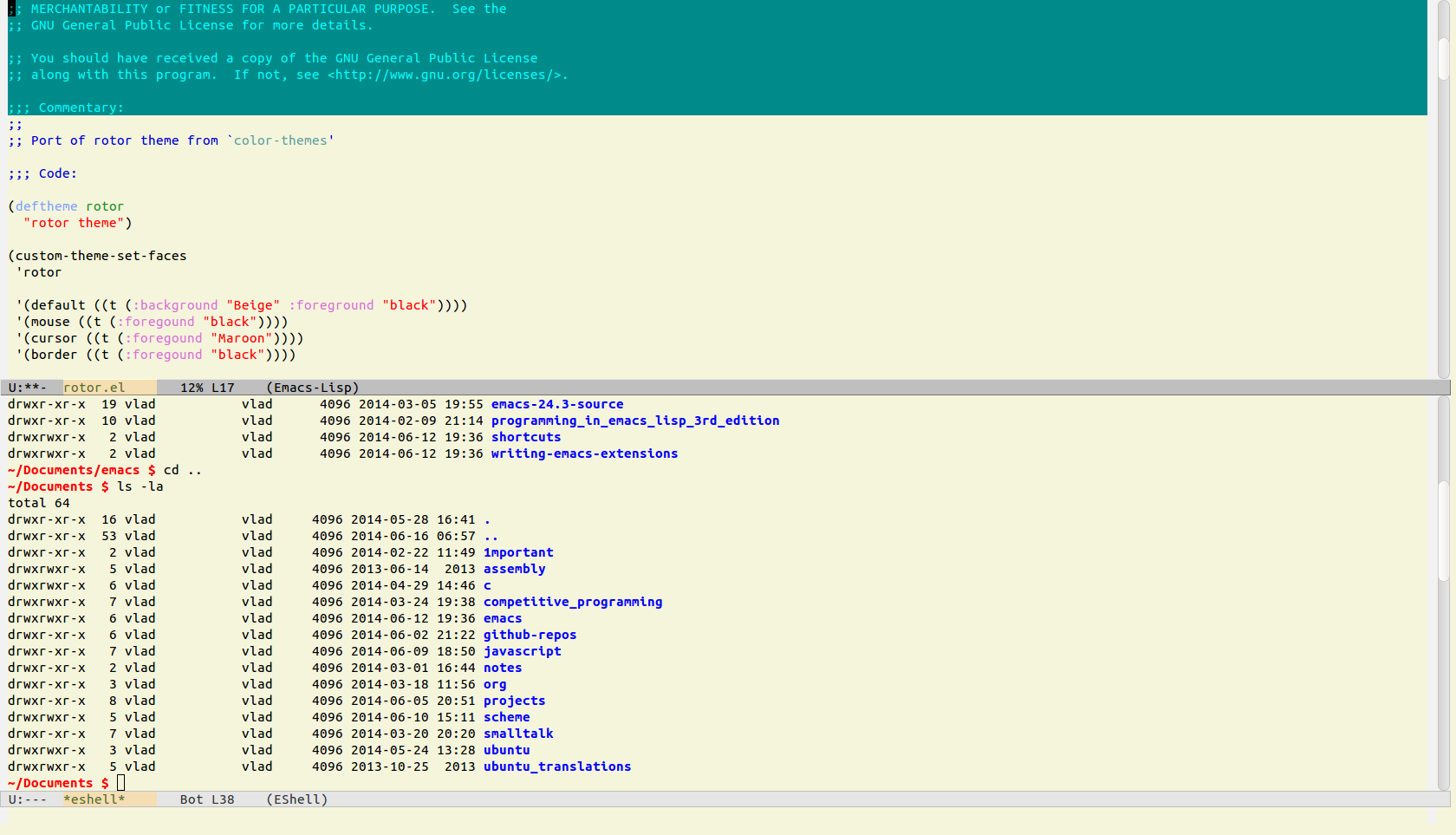
Task: Click the Bot L38 position indicator
Action: click(207, 799)
